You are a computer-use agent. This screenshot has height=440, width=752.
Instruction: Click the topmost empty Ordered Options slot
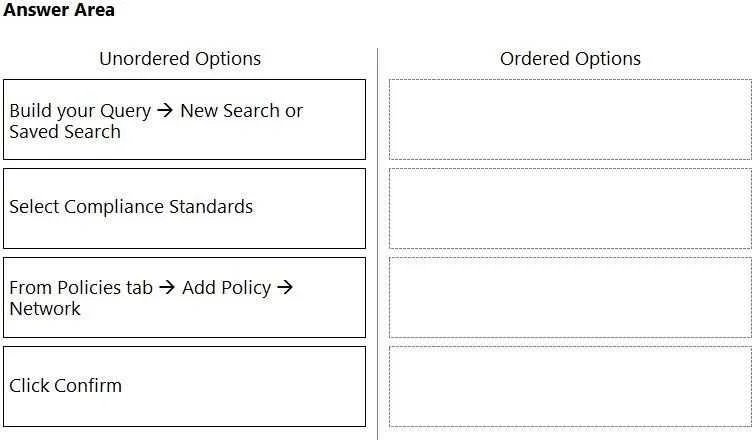point(570,119)
